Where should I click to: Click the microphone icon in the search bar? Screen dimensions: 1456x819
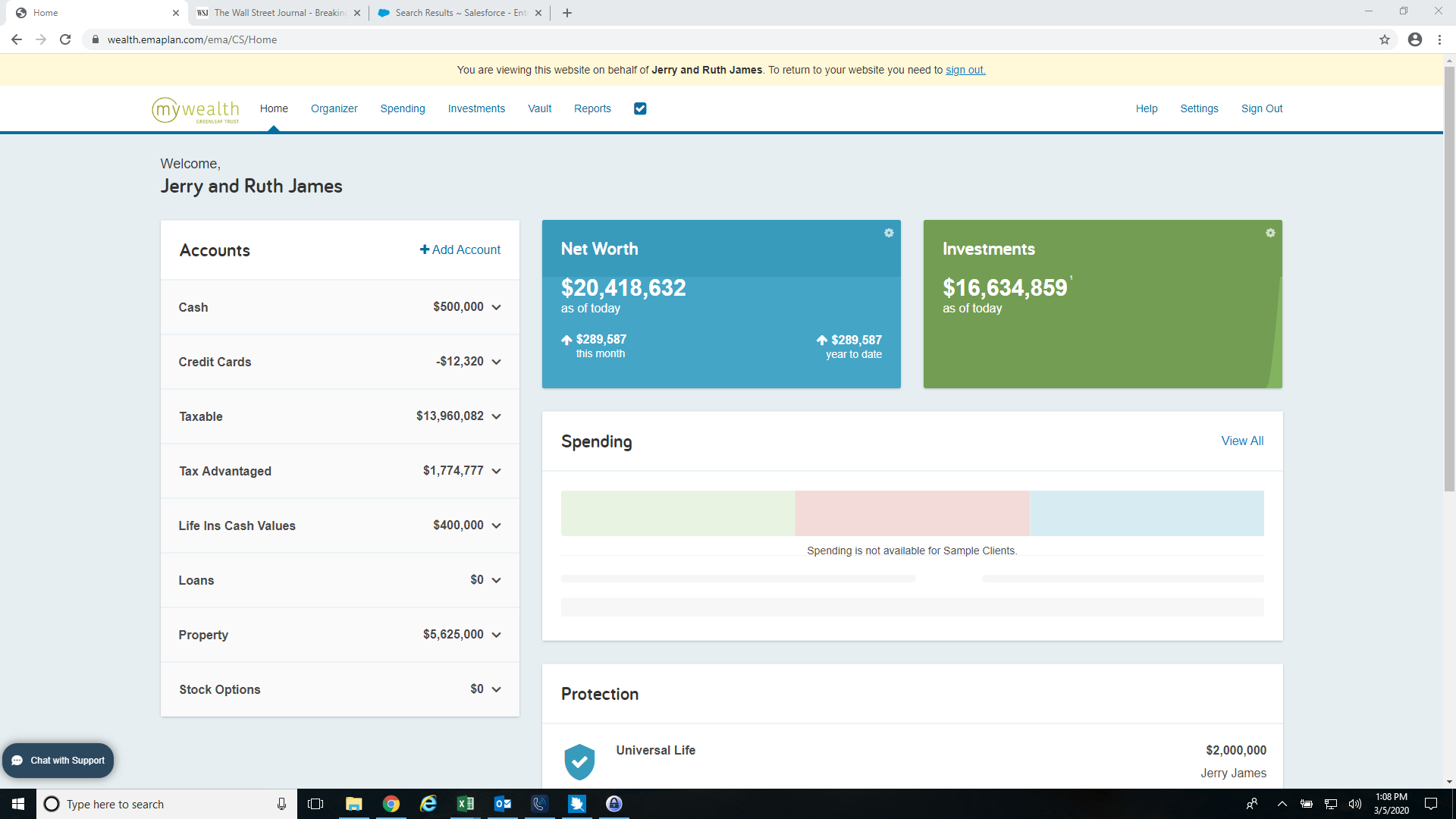pos(281,804)
